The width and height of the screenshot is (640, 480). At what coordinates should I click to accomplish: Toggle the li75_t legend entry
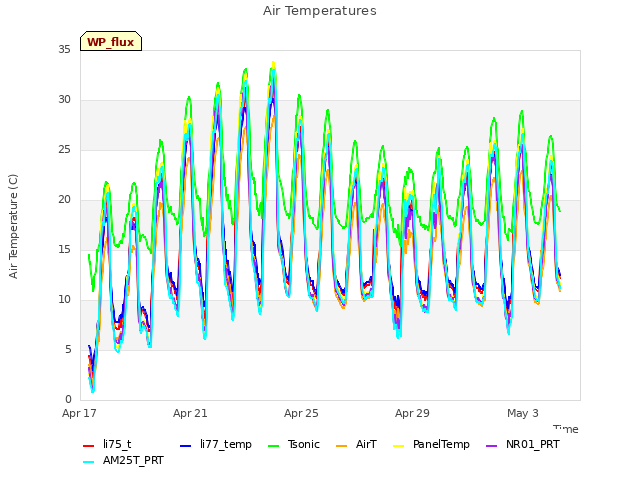107,444
